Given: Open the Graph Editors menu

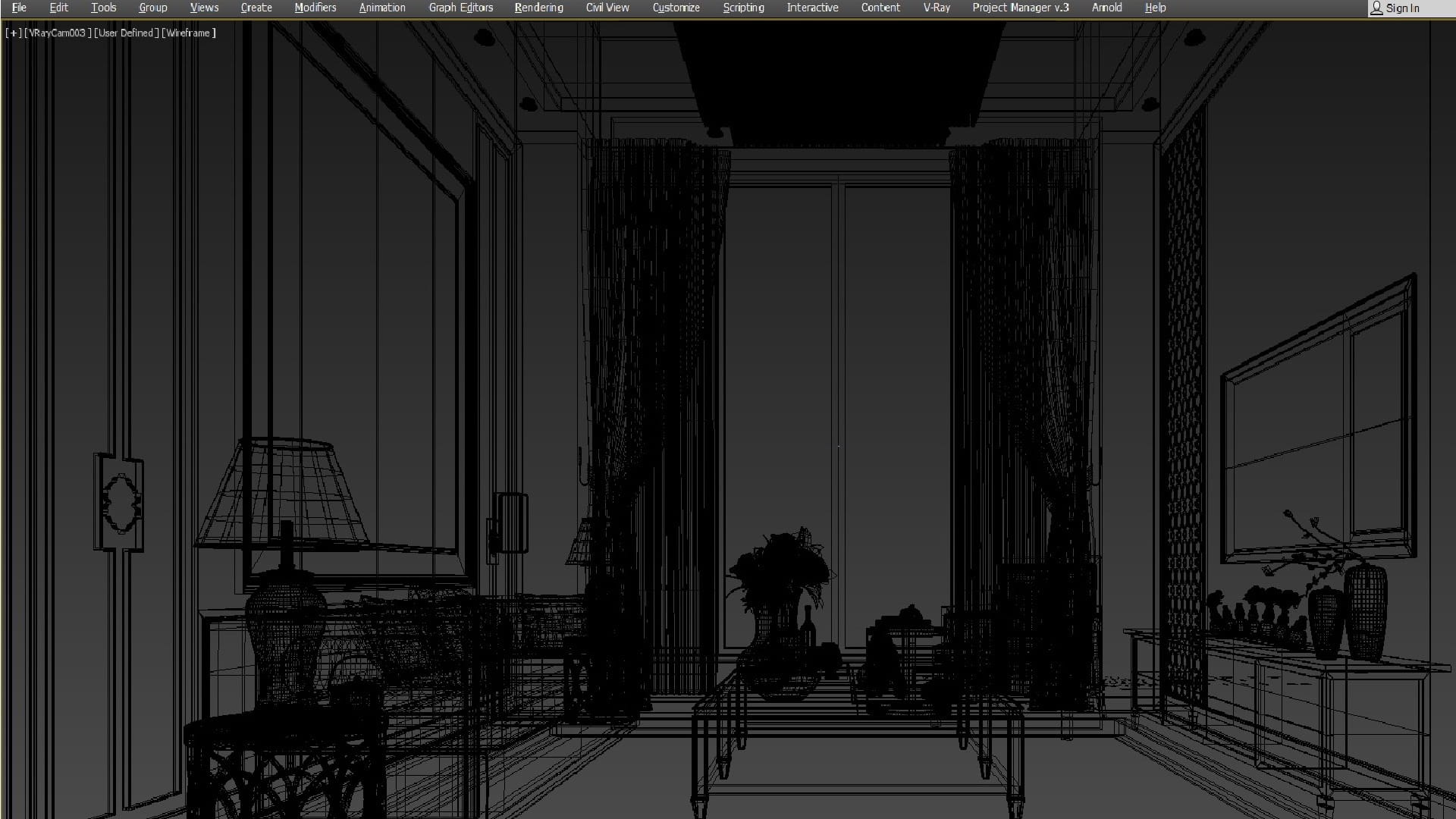Looking at the screenshot, I should pos(460,8).
